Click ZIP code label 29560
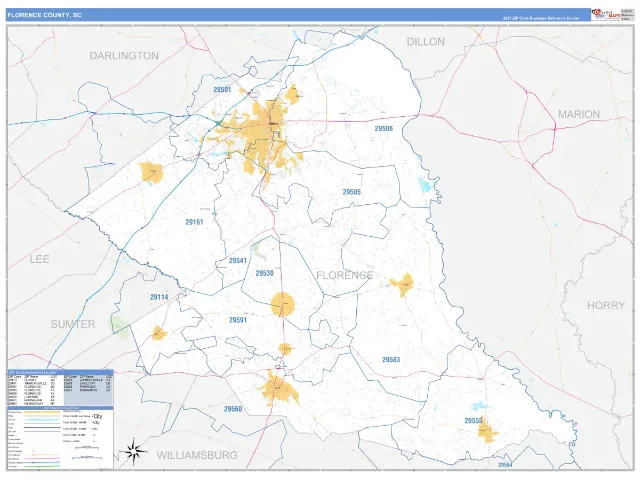The height and width of the screenshot is (480, 640). (233, 409)
